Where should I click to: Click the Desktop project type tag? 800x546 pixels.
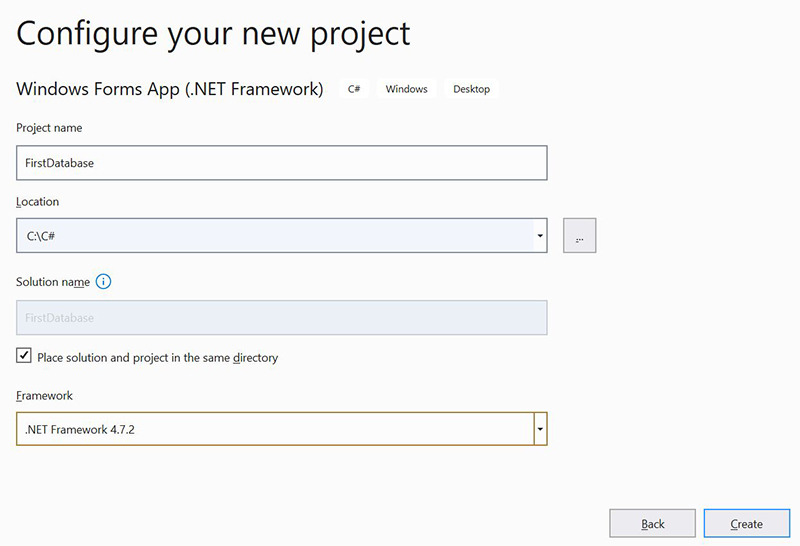(471, 89)
